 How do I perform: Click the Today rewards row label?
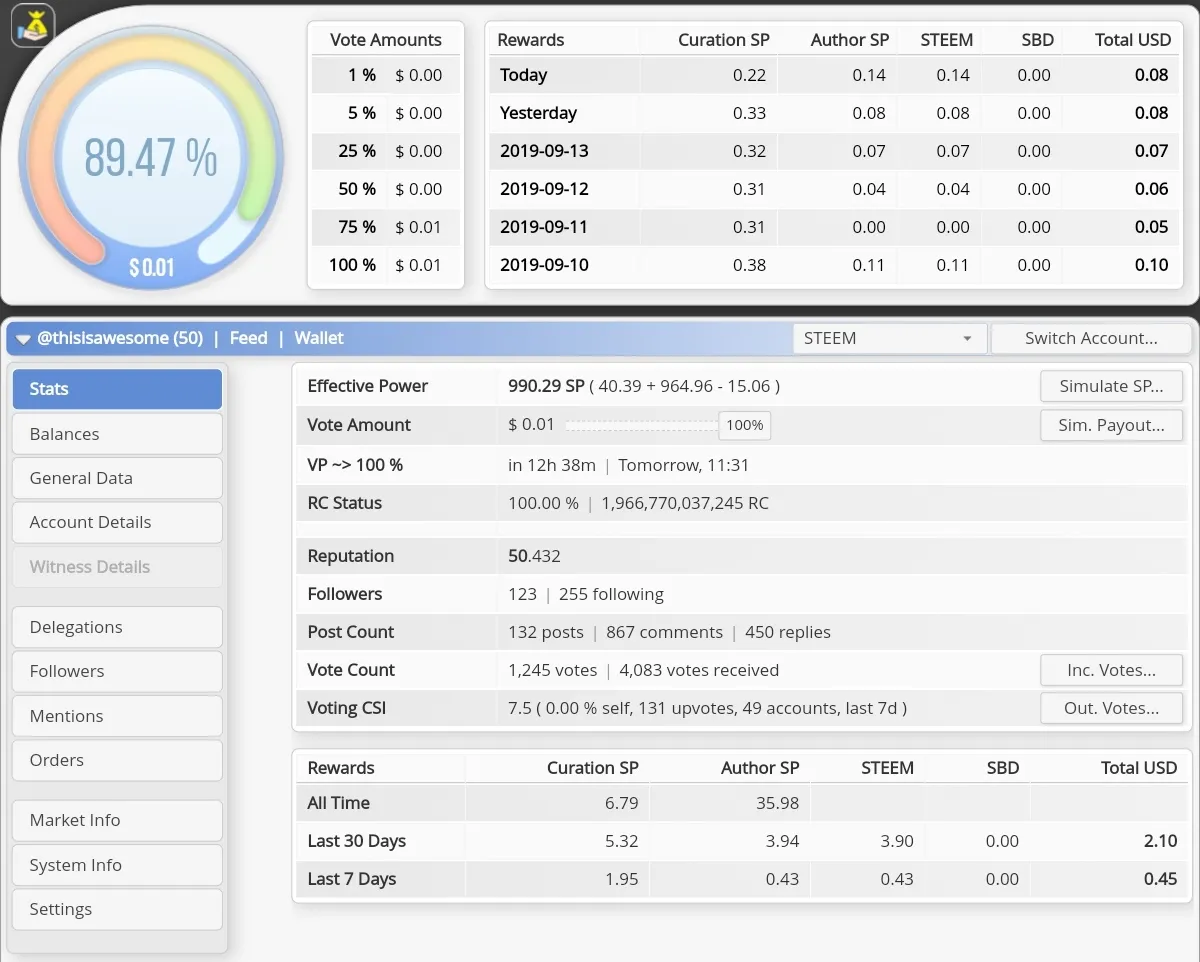pyautogui.click(x=524, y=75)
